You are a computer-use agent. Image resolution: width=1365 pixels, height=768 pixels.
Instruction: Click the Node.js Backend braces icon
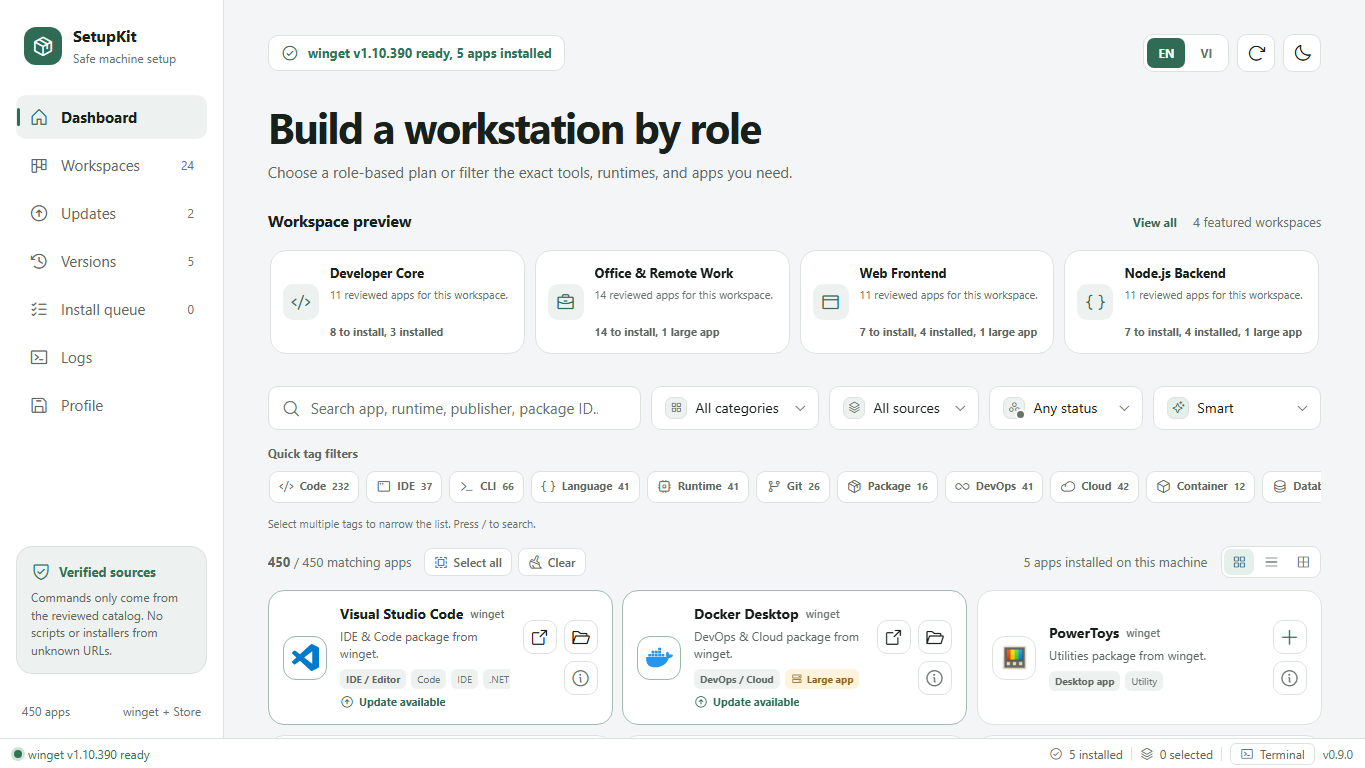[x=1095, y=301]
